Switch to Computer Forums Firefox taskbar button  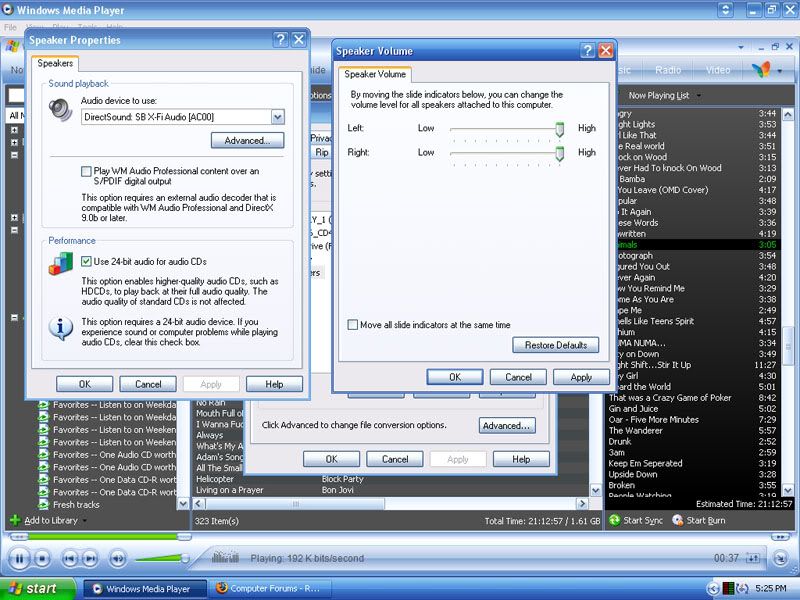click(270, 589)
